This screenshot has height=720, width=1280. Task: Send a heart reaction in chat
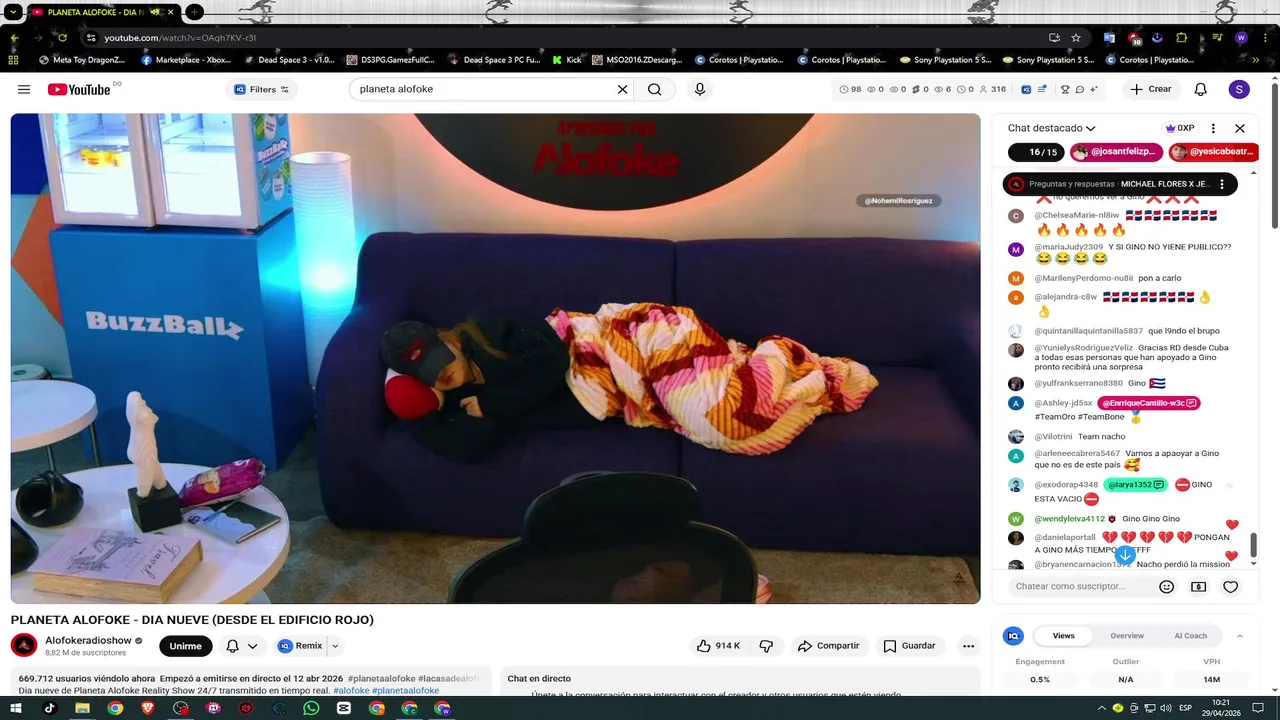(1231, 587)
